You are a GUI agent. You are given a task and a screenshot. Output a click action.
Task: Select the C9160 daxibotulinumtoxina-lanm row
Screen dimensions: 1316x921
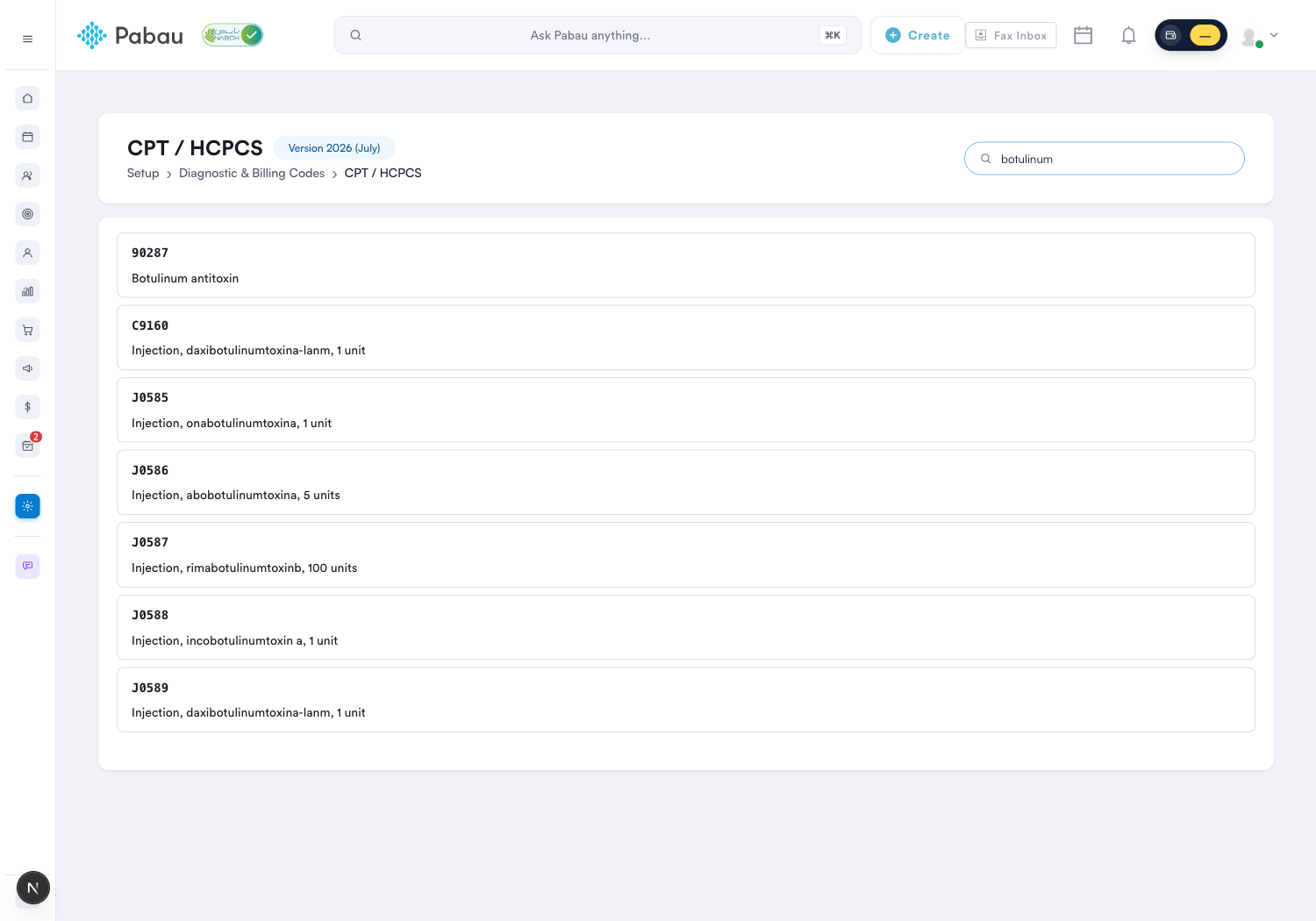point(686,338)
